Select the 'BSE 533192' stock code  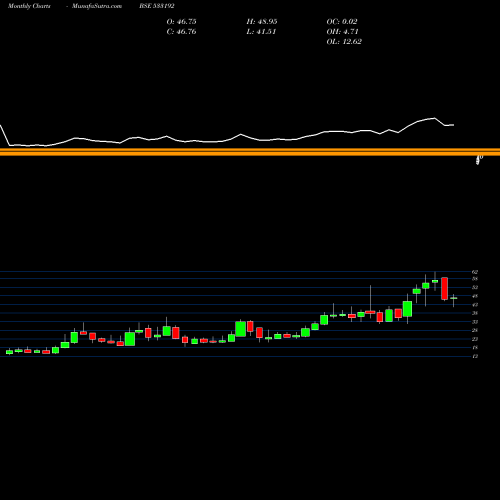[x=157, y=6]
